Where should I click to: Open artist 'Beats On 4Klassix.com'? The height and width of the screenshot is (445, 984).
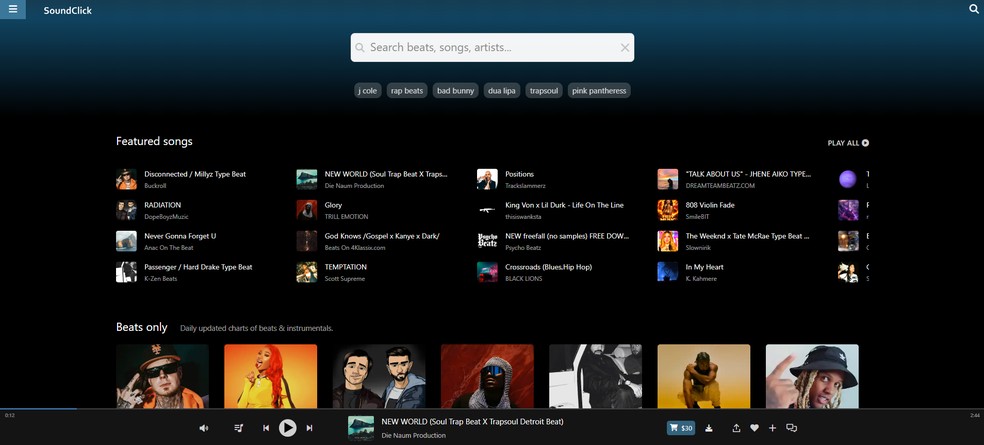point(355,248)
